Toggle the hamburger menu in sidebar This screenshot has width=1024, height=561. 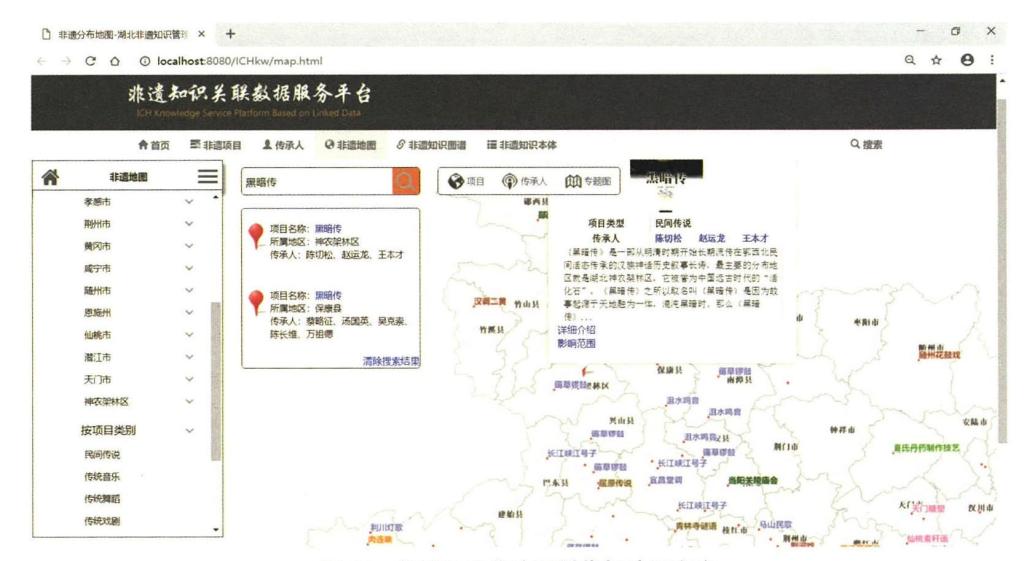[x=207, y=177]
